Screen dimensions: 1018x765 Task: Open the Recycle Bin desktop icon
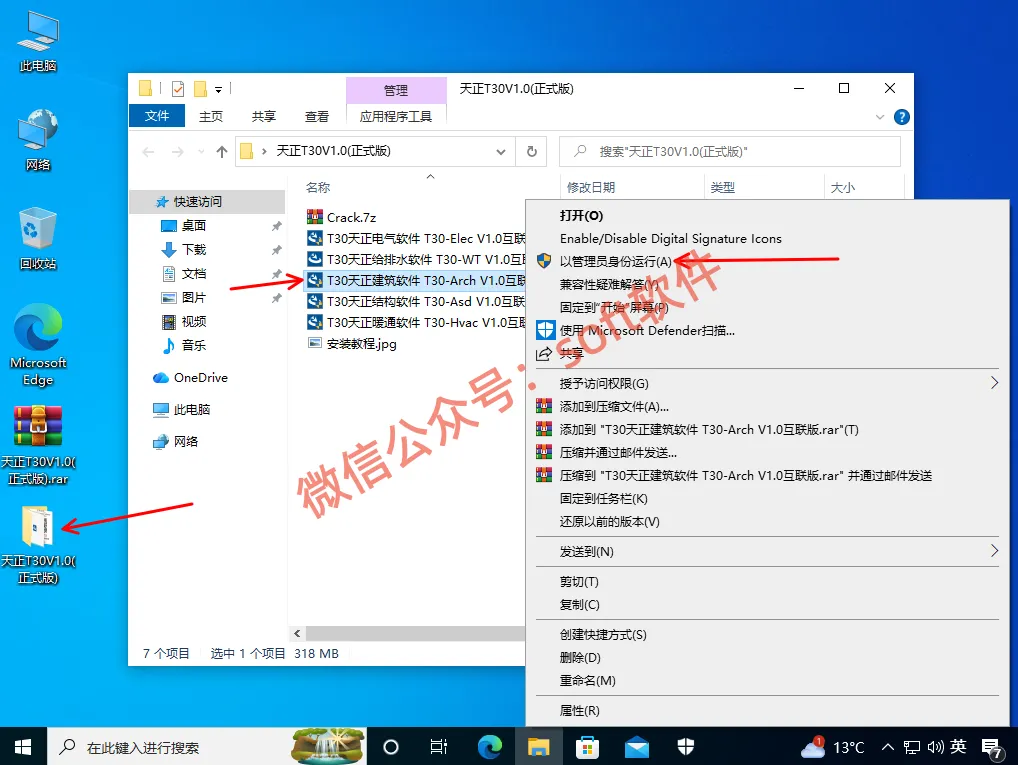[x=38, y=238]
